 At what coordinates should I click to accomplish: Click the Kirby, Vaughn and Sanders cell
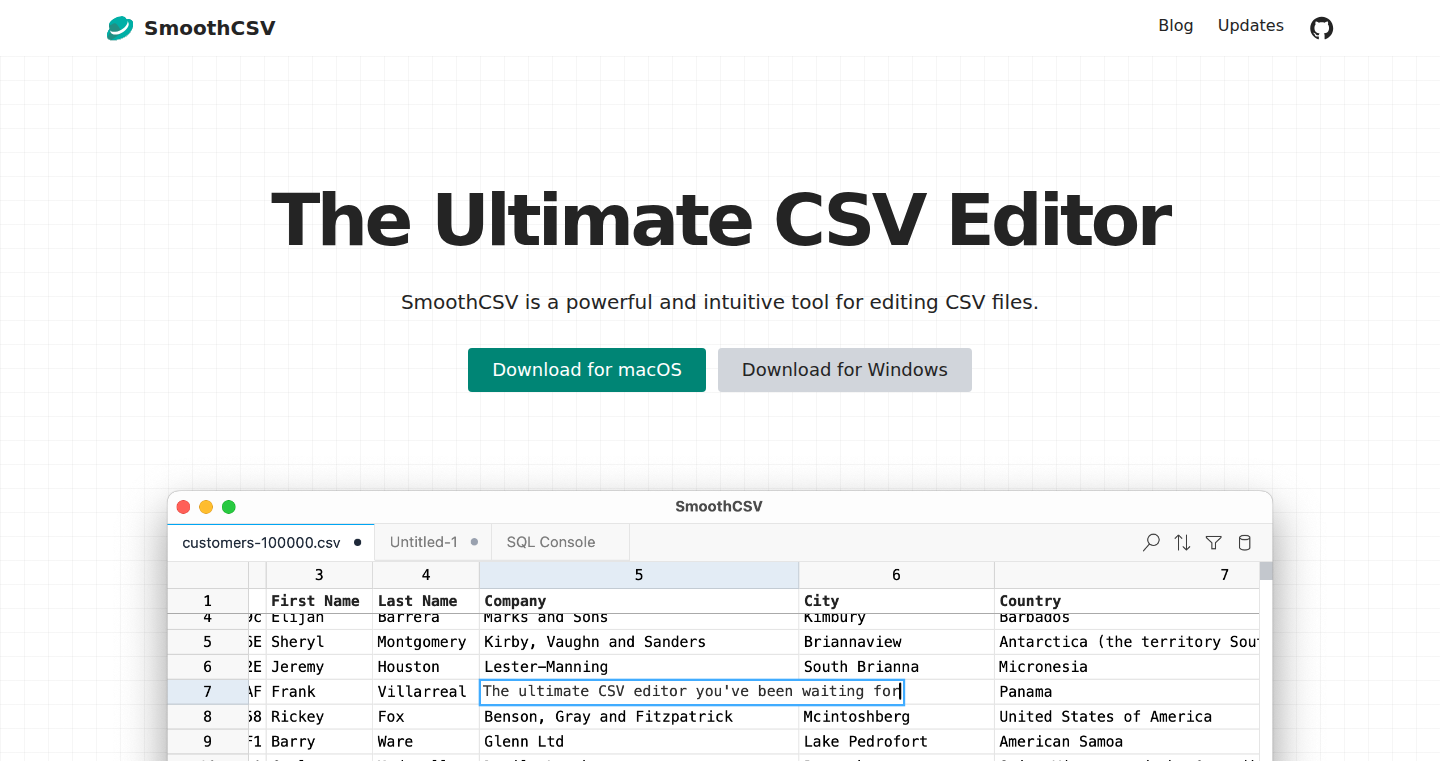[639, 642]
